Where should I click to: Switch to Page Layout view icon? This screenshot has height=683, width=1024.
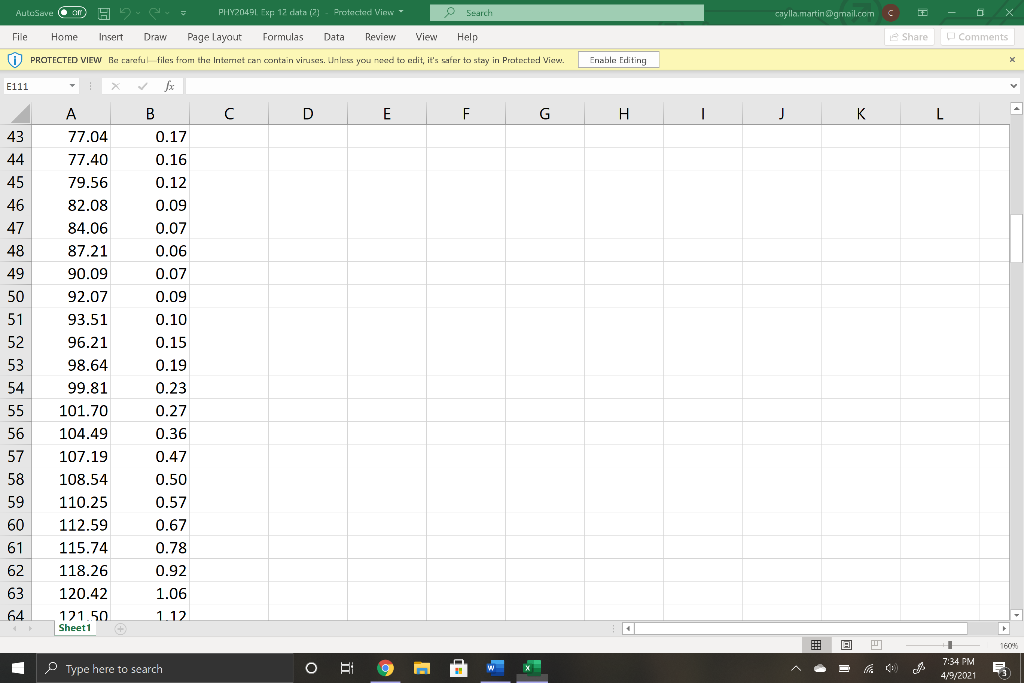click(x=846, y=645)
